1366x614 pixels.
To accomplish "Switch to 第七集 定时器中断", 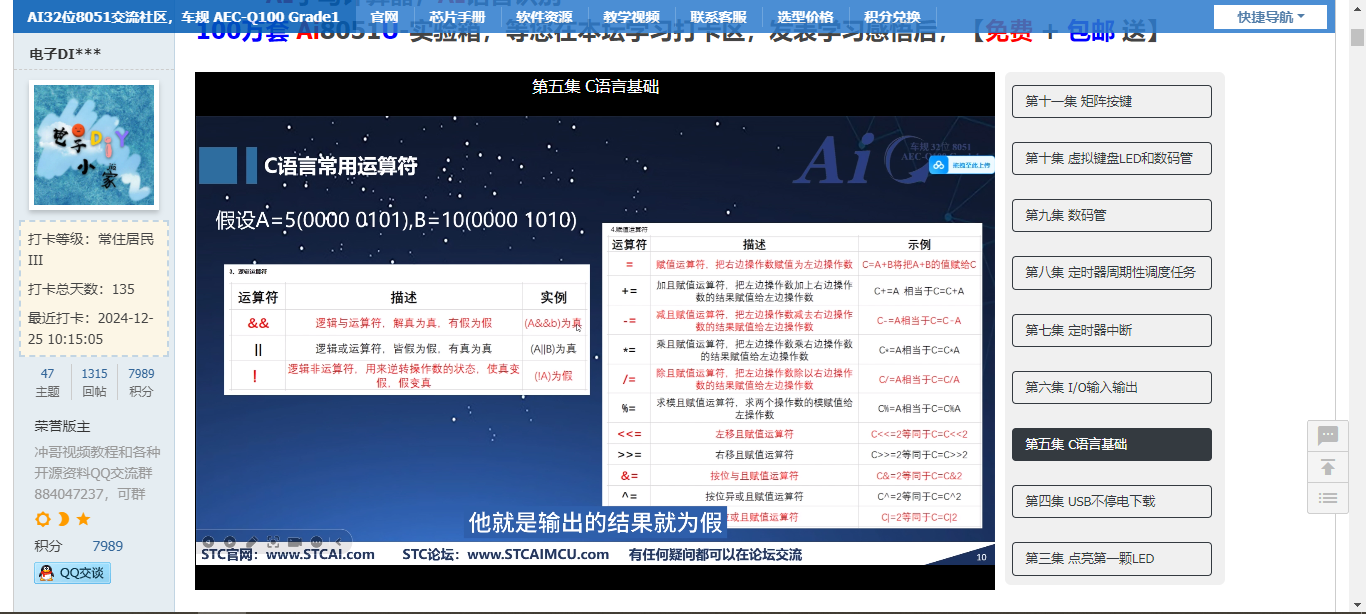I will point(1112,330).
